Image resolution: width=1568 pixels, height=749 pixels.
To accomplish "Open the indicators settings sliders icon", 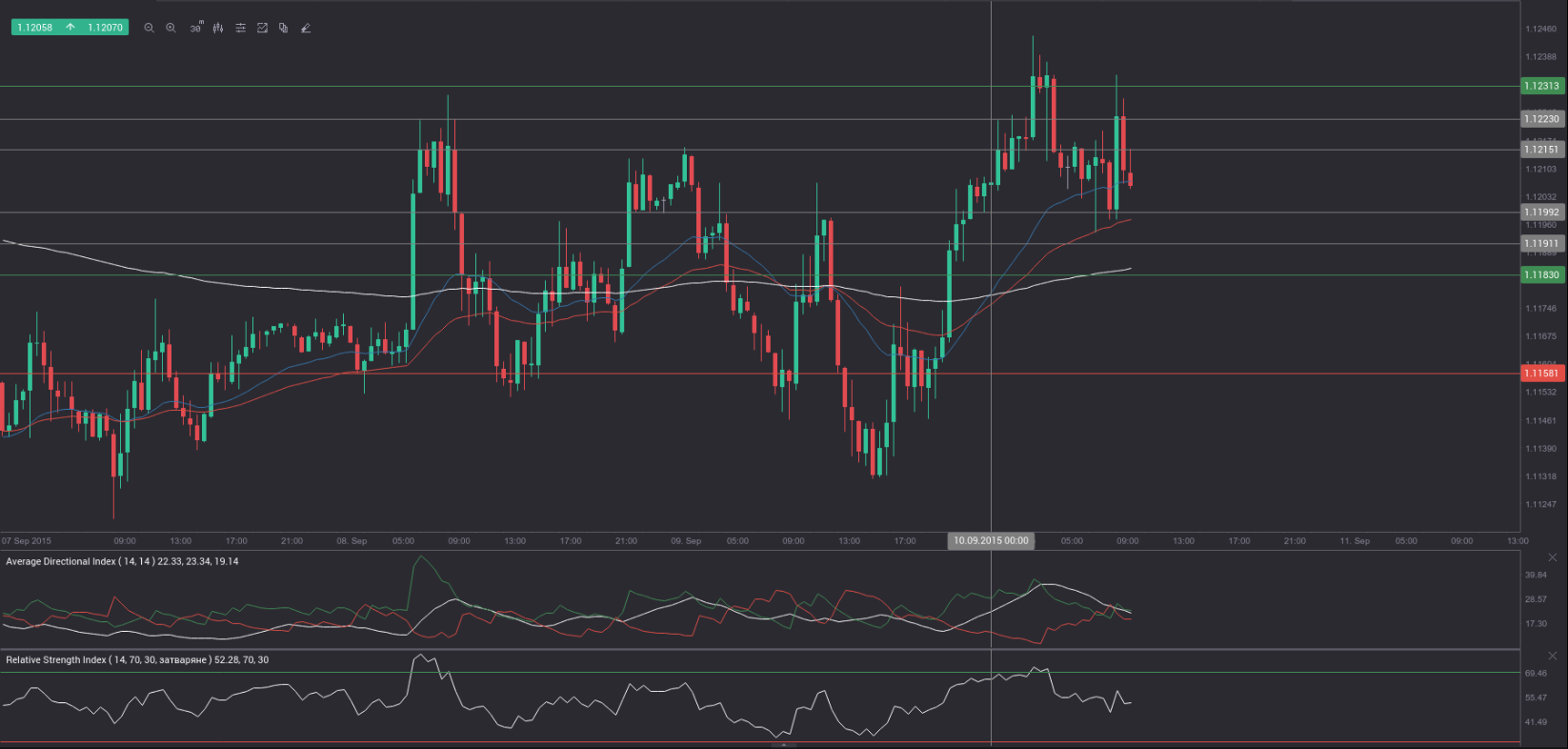I will point(240,28).
